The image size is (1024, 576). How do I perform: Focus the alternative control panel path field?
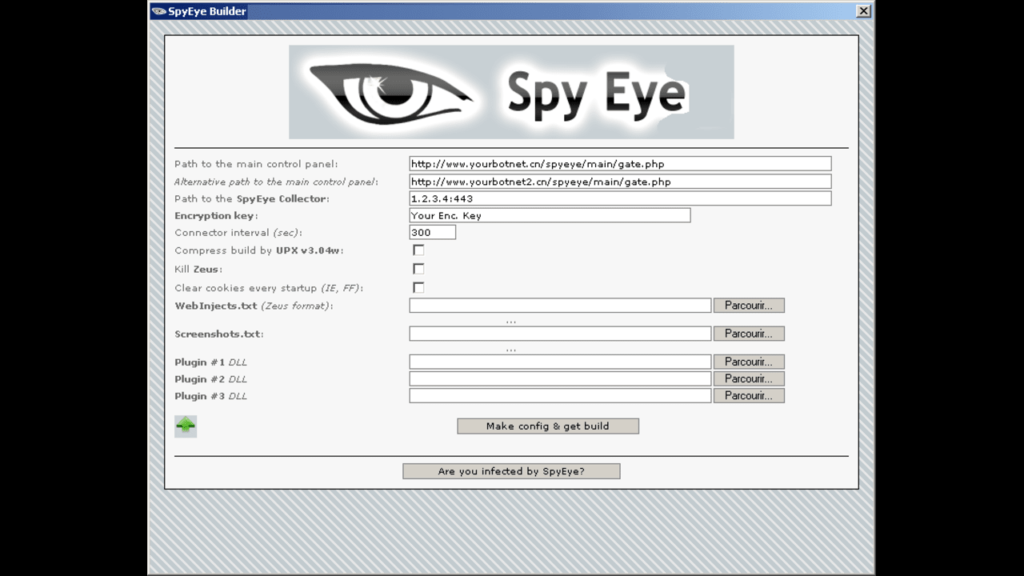pos(620,182)
